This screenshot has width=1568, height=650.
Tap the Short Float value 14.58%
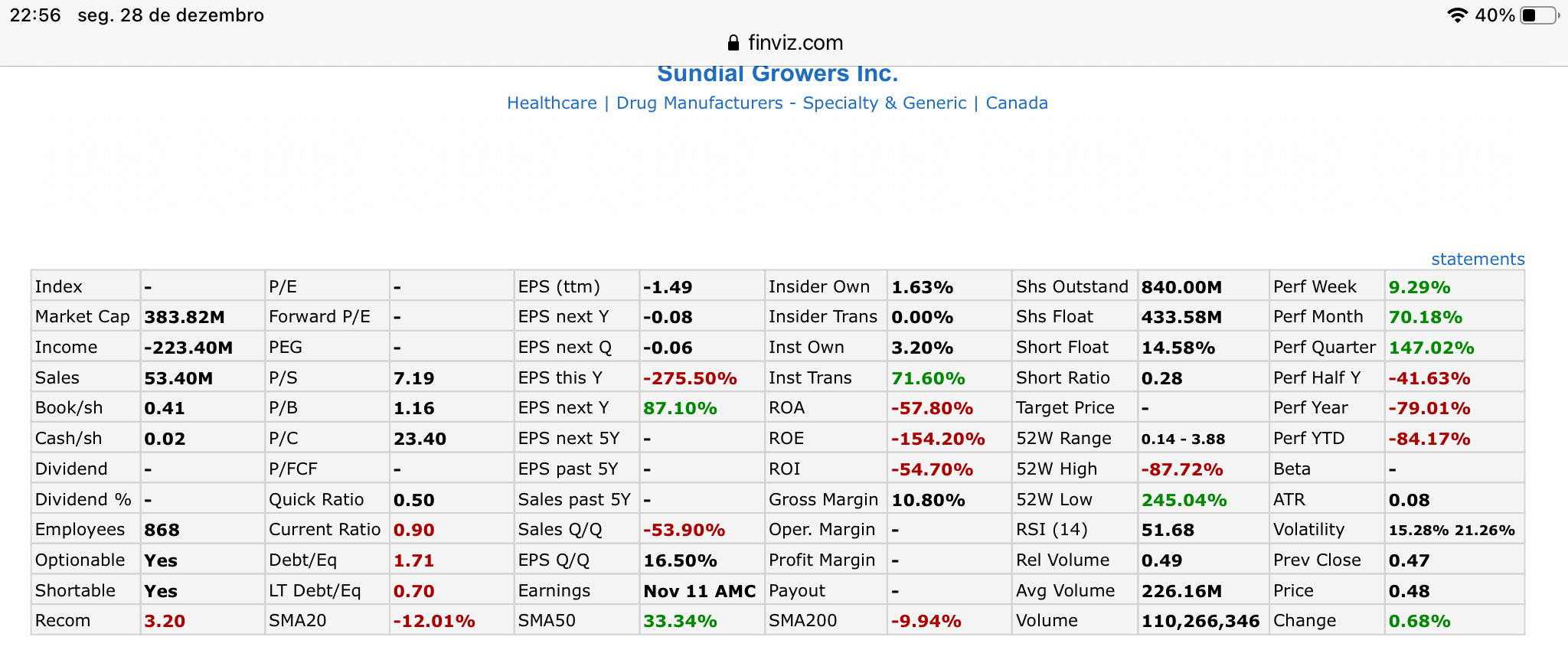[x=1178, y=348]
